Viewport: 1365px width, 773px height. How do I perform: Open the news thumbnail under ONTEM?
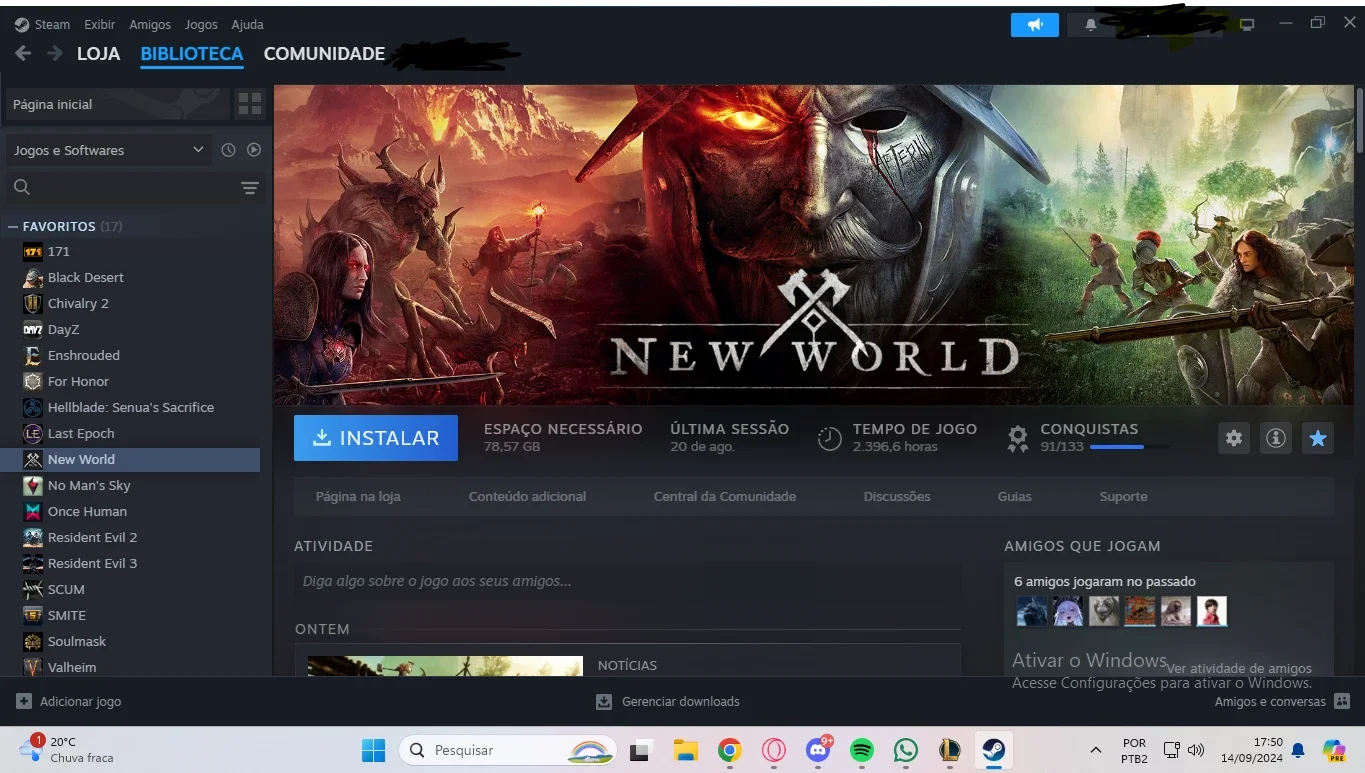(445, 666)
